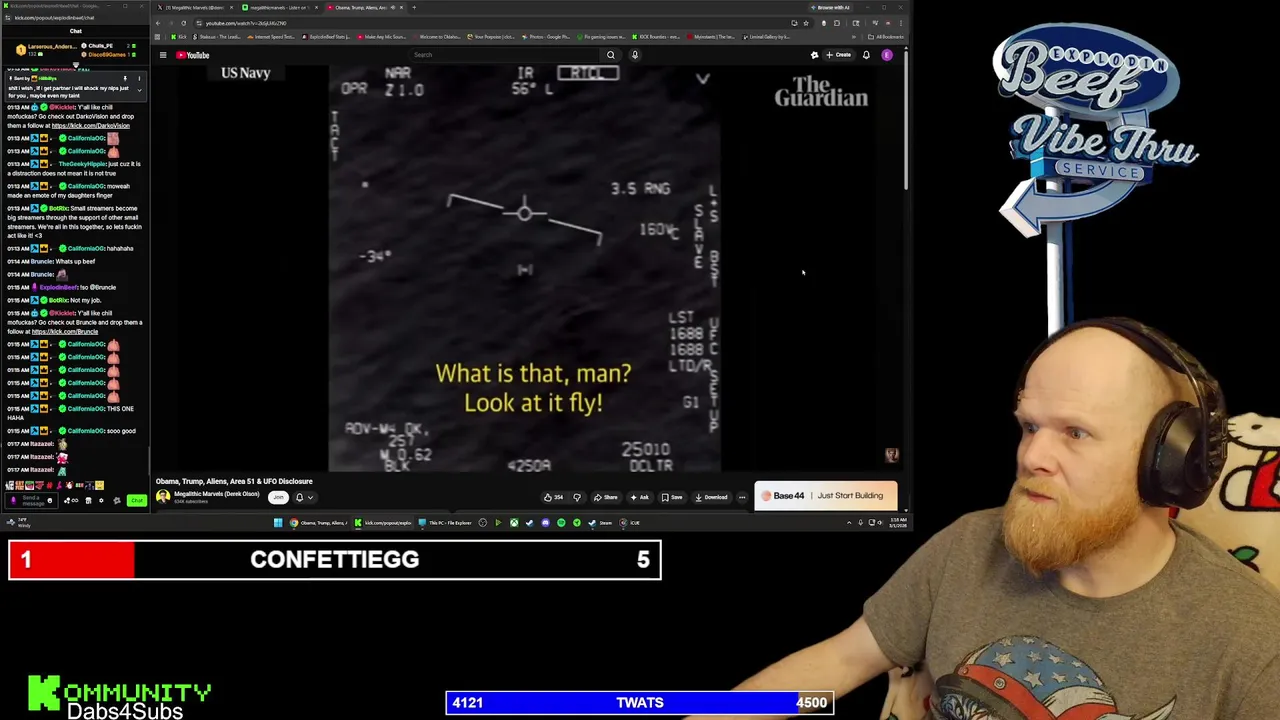Image resolution: width=1280 pixels, height=720 pixels.
Task: Open the YouTube Create button
Action: [838, 55]
